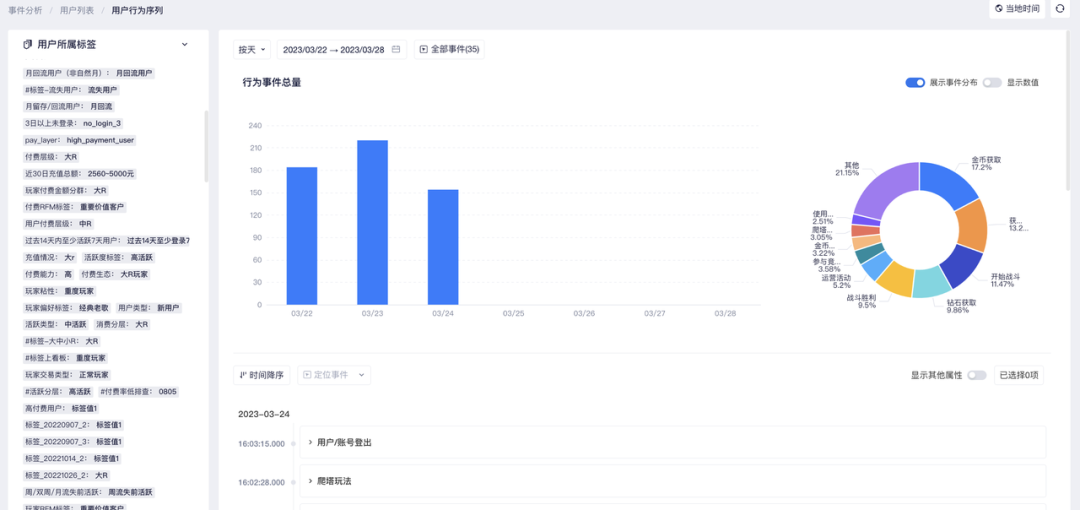Click the 用户付费层级 中R tag

(59, 224)
